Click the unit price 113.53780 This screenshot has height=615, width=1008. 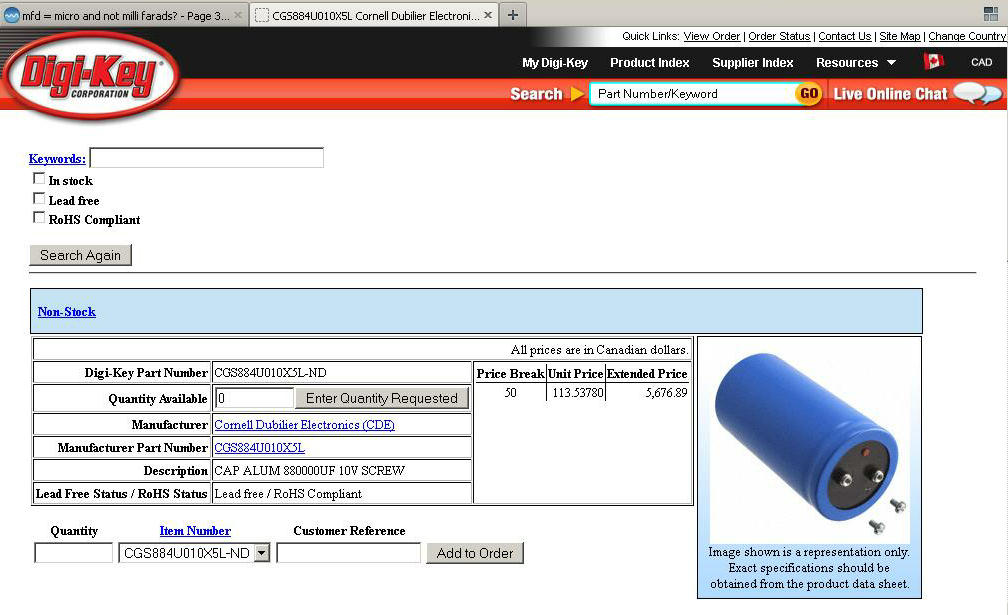578,392
